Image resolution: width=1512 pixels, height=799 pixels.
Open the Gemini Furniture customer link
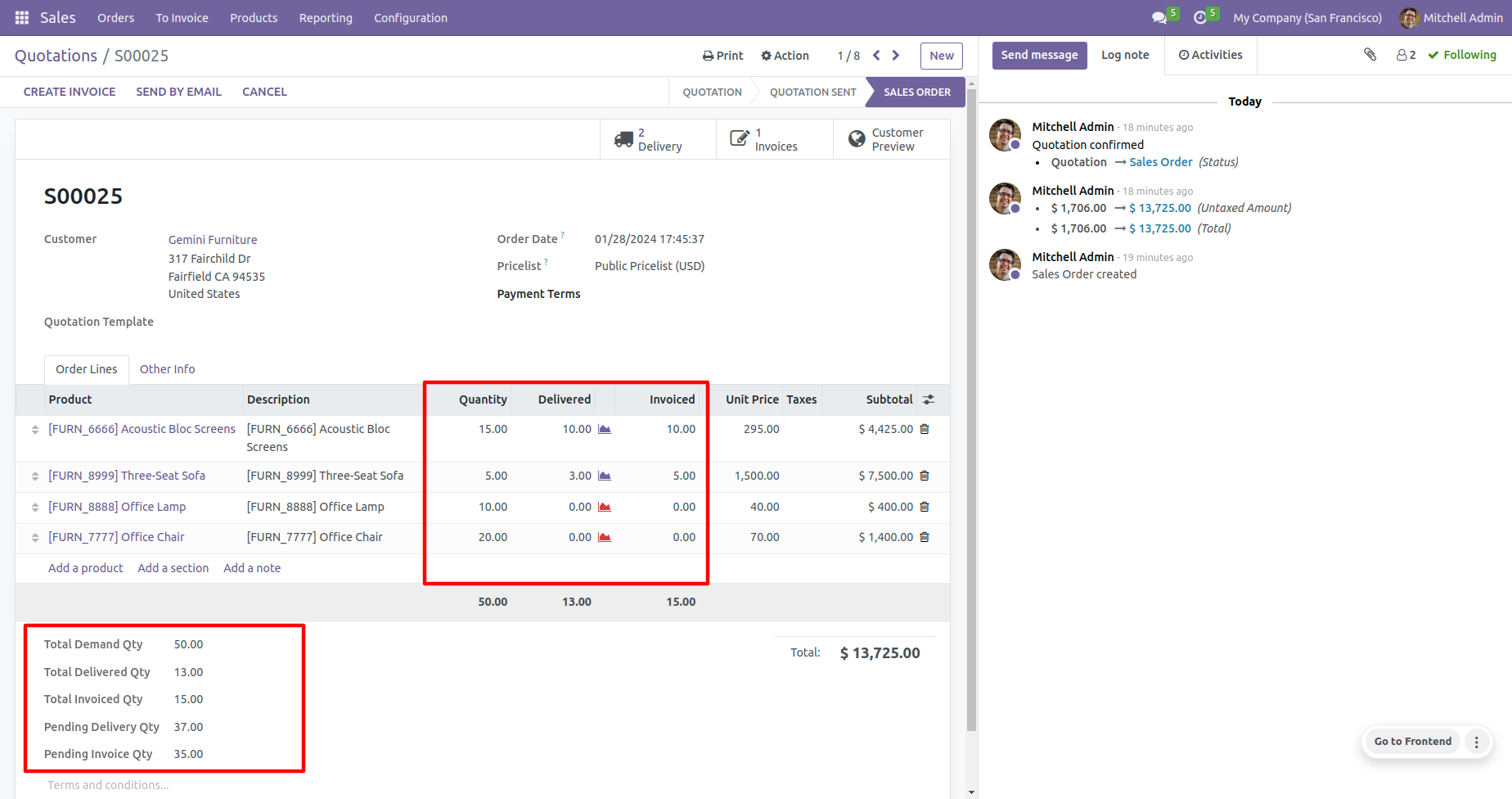tap(213, 240)
